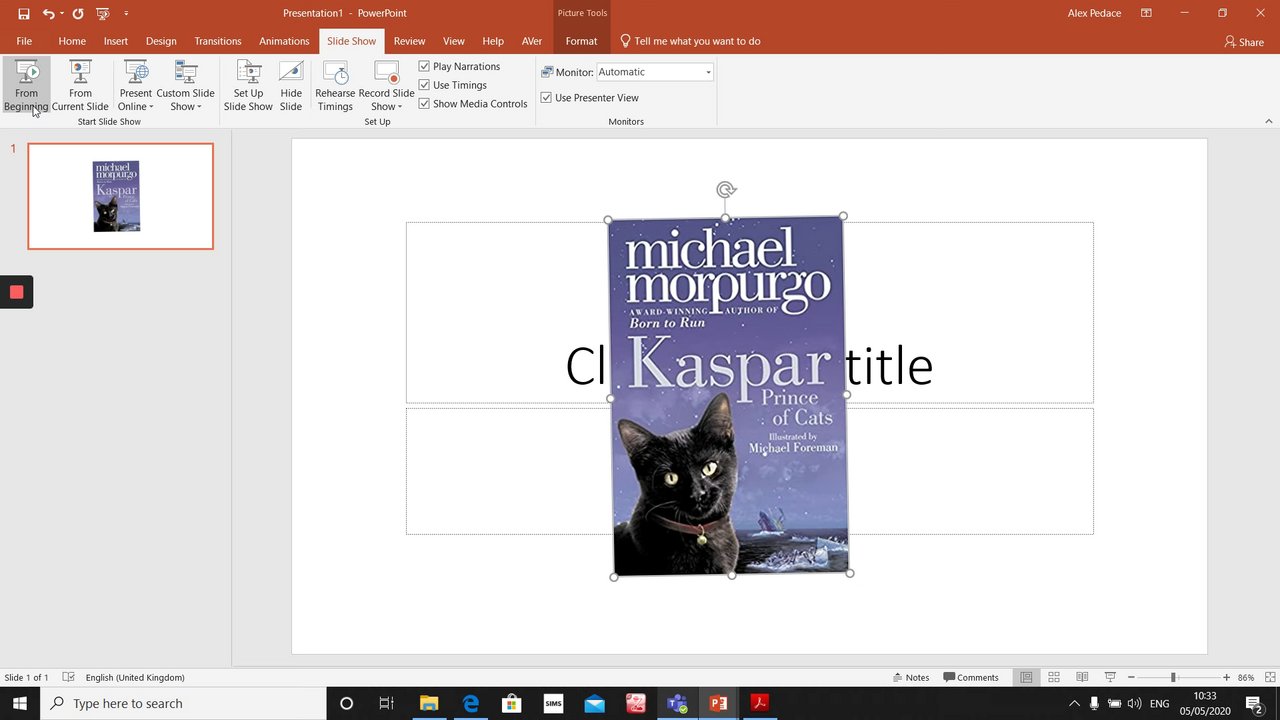This screenshot has height=720, width=1280.
Task: Open Reading View from status bar
Action: tap(1082, 677)
